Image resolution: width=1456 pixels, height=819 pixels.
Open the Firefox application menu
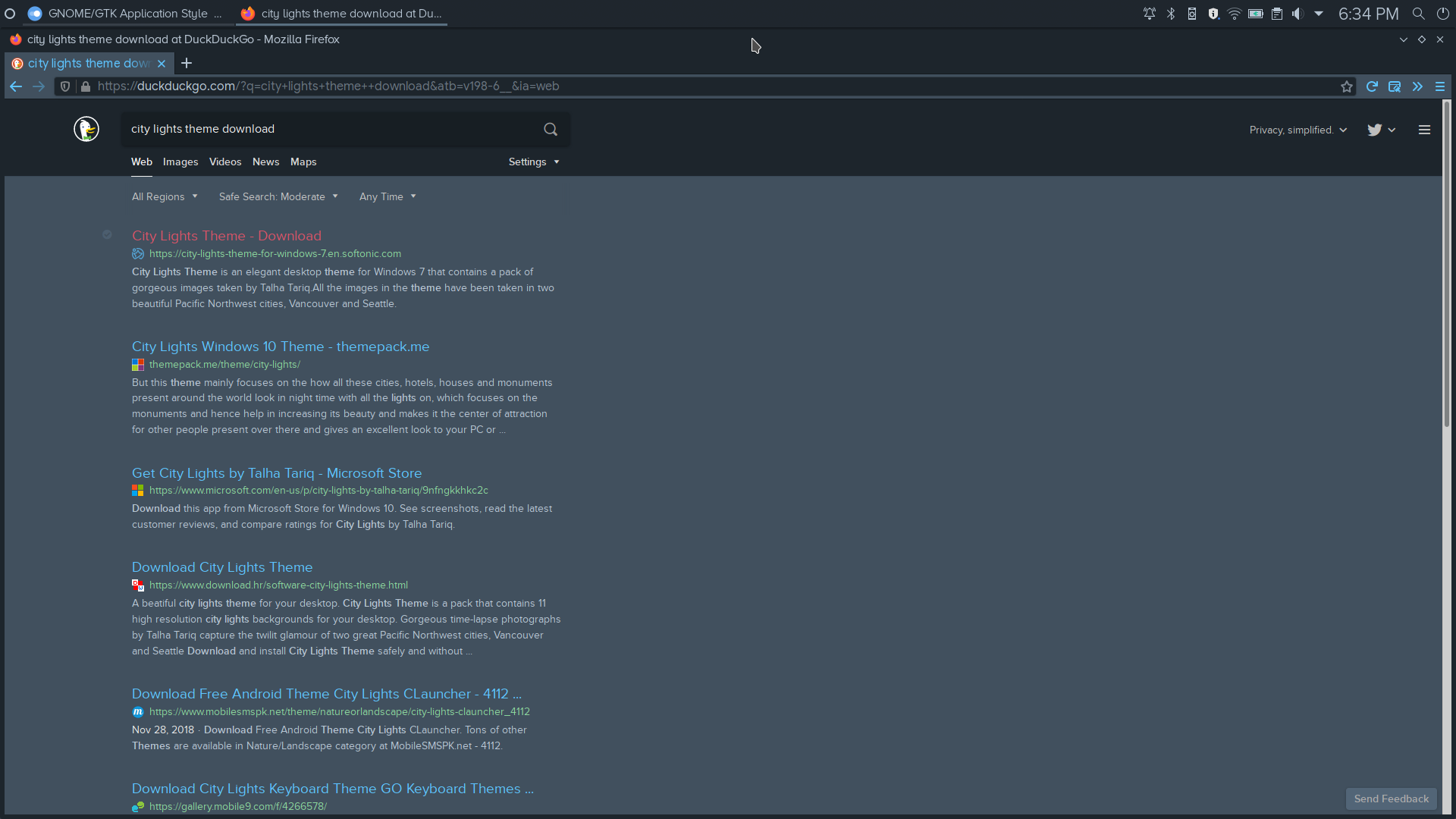pos(1440,86)
